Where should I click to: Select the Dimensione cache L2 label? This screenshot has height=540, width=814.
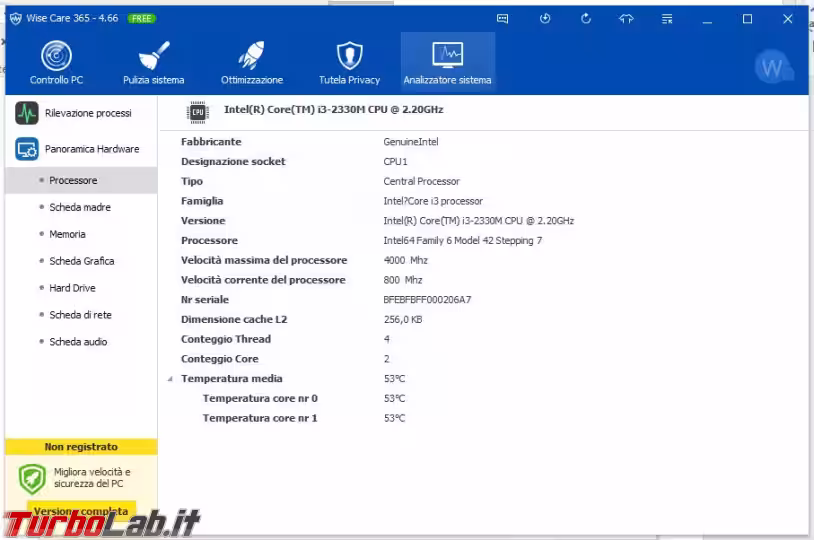click(x=234, y=319)
